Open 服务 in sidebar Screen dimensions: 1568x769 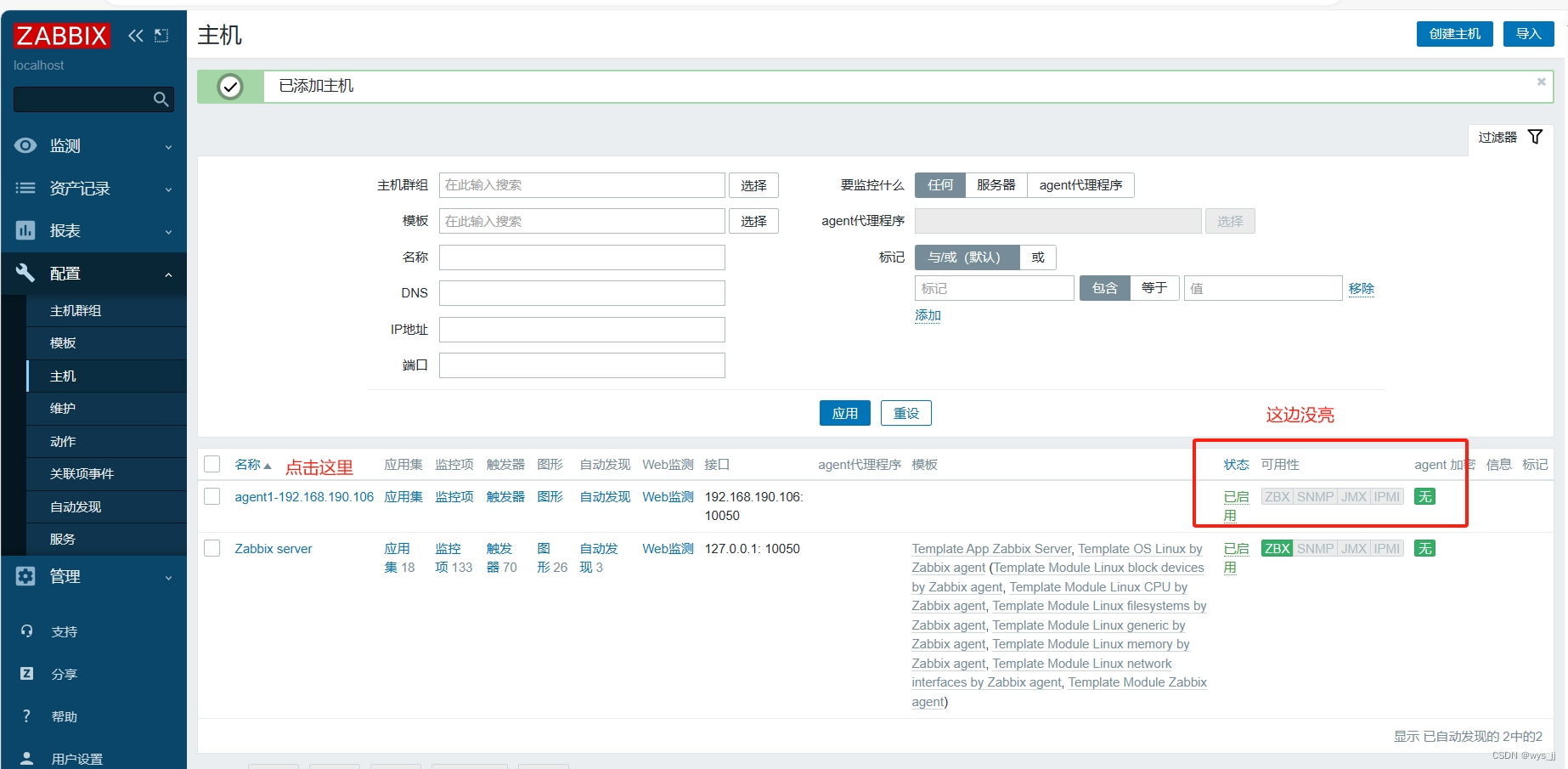(x=107, y=540)
